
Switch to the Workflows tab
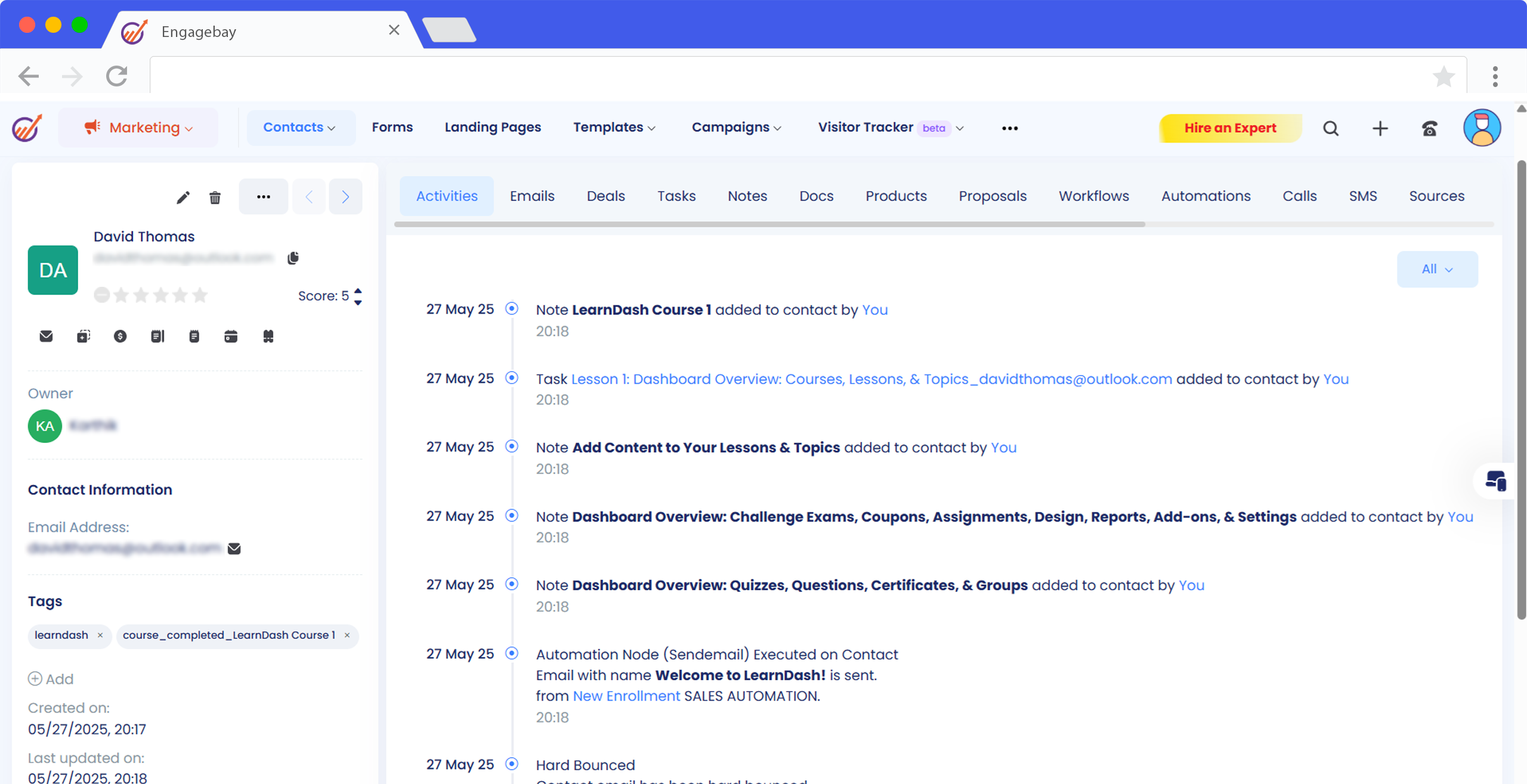point(1094,196)
